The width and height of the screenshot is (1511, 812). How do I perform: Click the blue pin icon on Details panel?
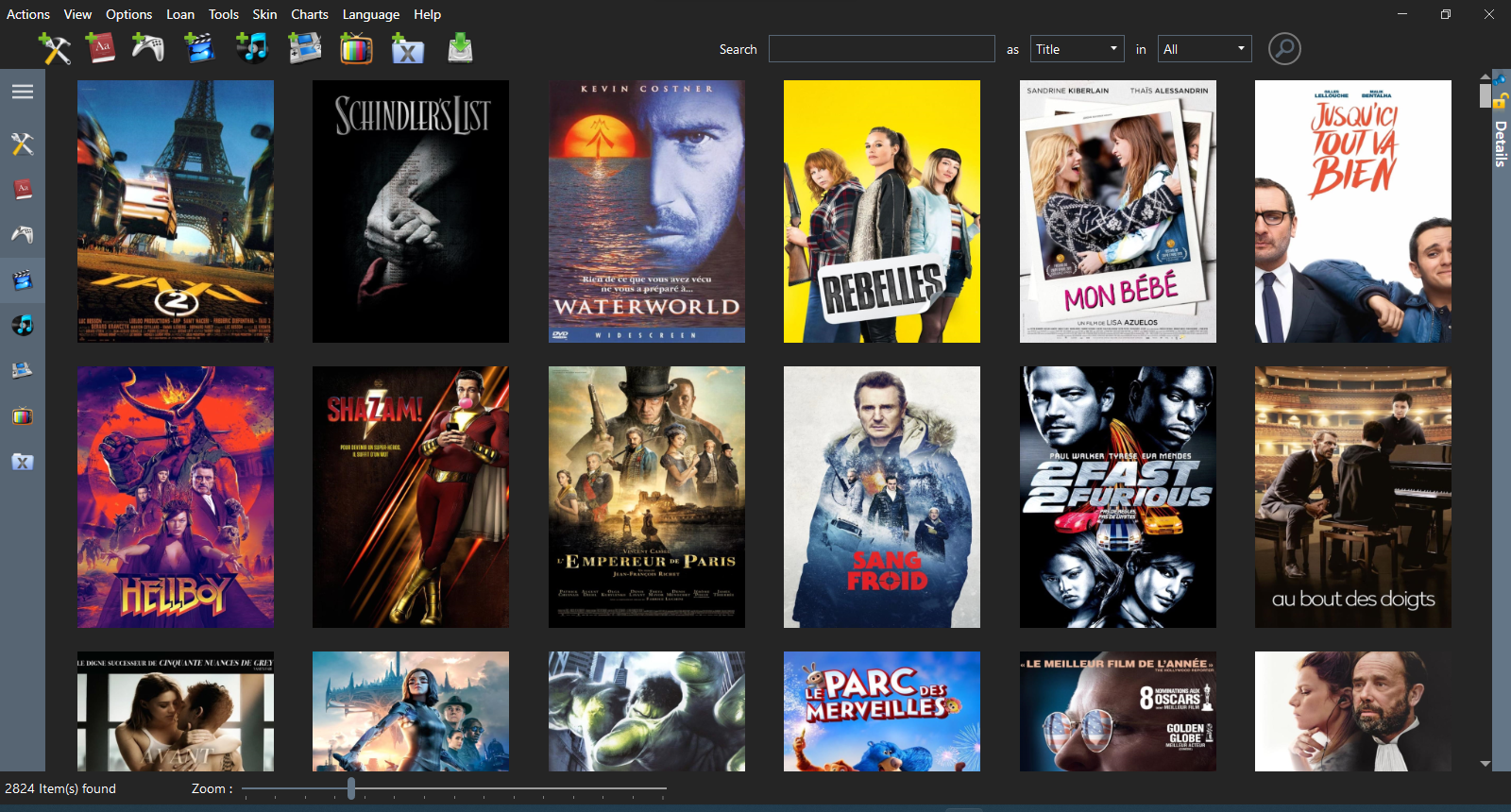pyautogui.click(x=1500, y=79)
